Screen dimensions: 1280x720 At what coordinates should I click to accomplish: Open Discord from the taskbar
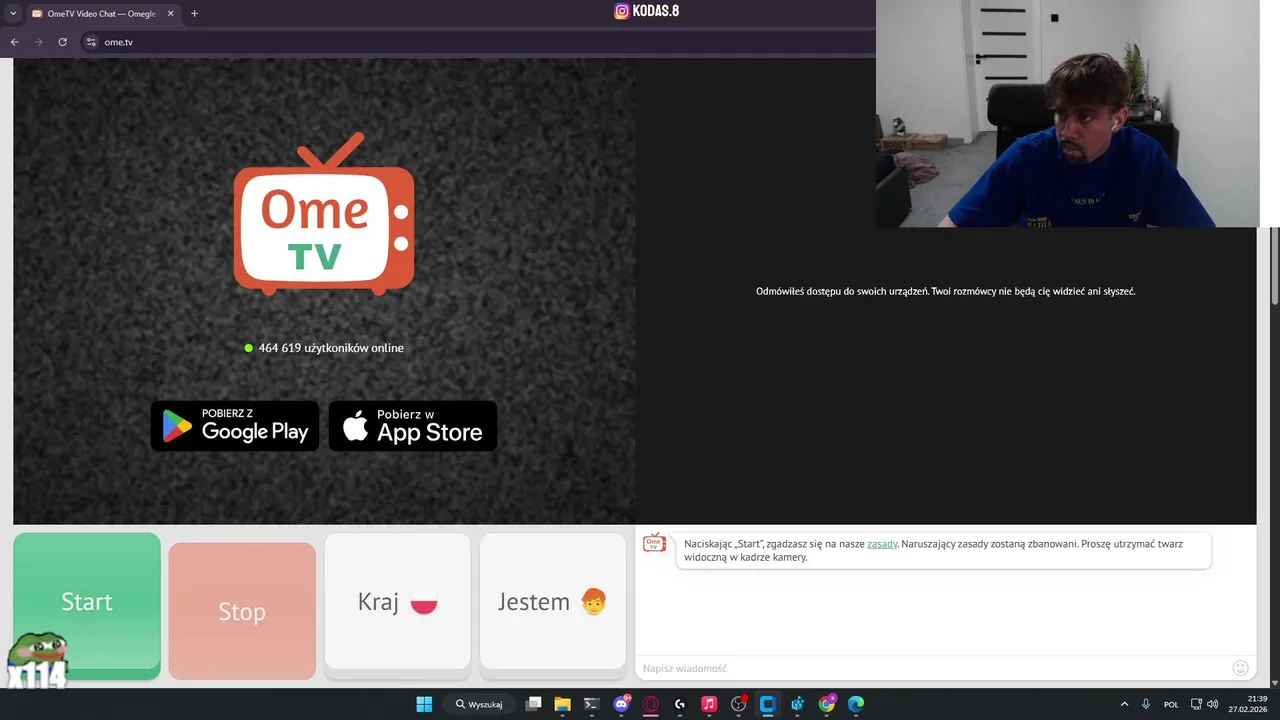(x=621, y=704)
